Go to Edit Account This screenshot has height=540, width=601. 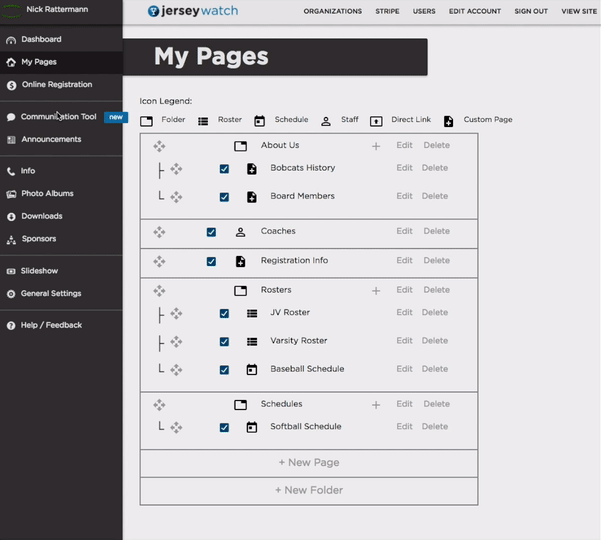pyautogui.click(x=475, y=11)
